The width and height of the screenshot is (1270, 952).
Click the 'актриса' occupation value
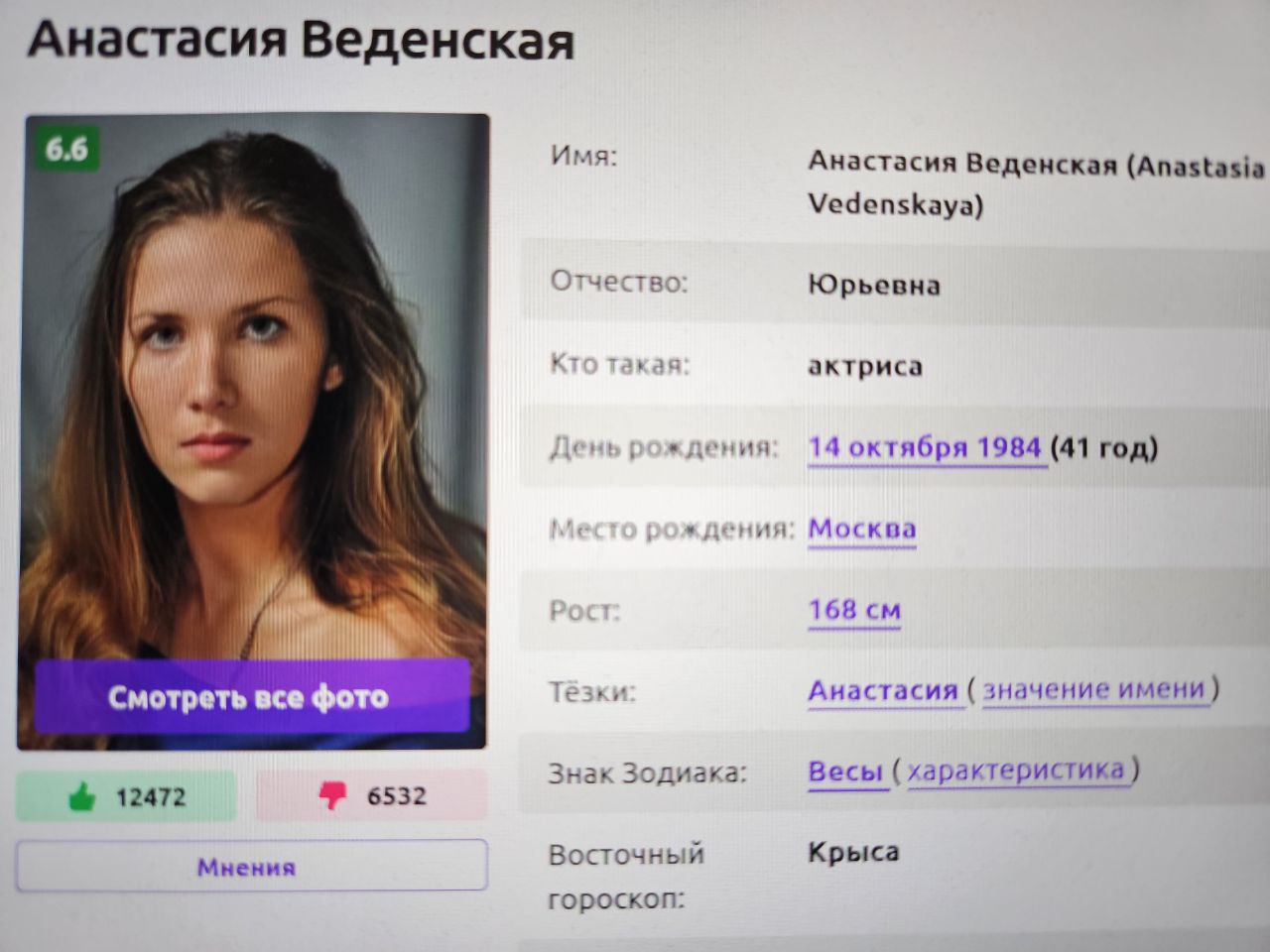click(865, 367)
